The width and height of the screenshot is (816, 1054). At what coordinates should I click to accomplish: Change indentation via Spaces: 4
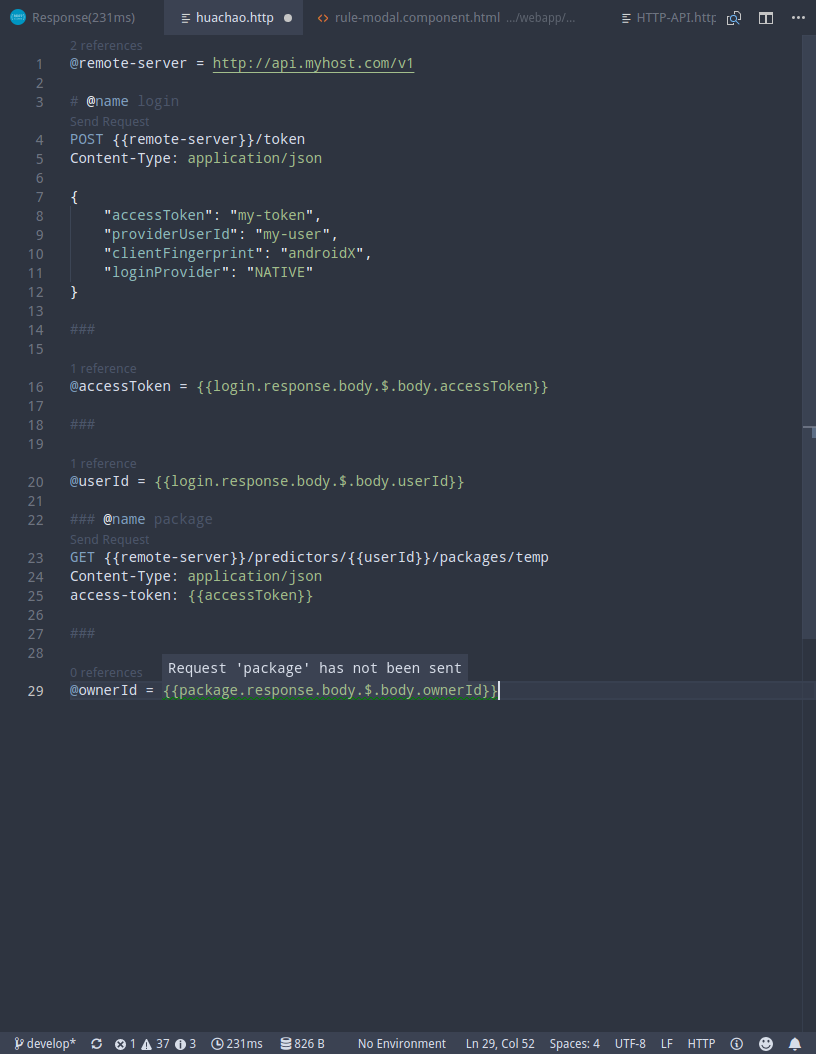575,1043
